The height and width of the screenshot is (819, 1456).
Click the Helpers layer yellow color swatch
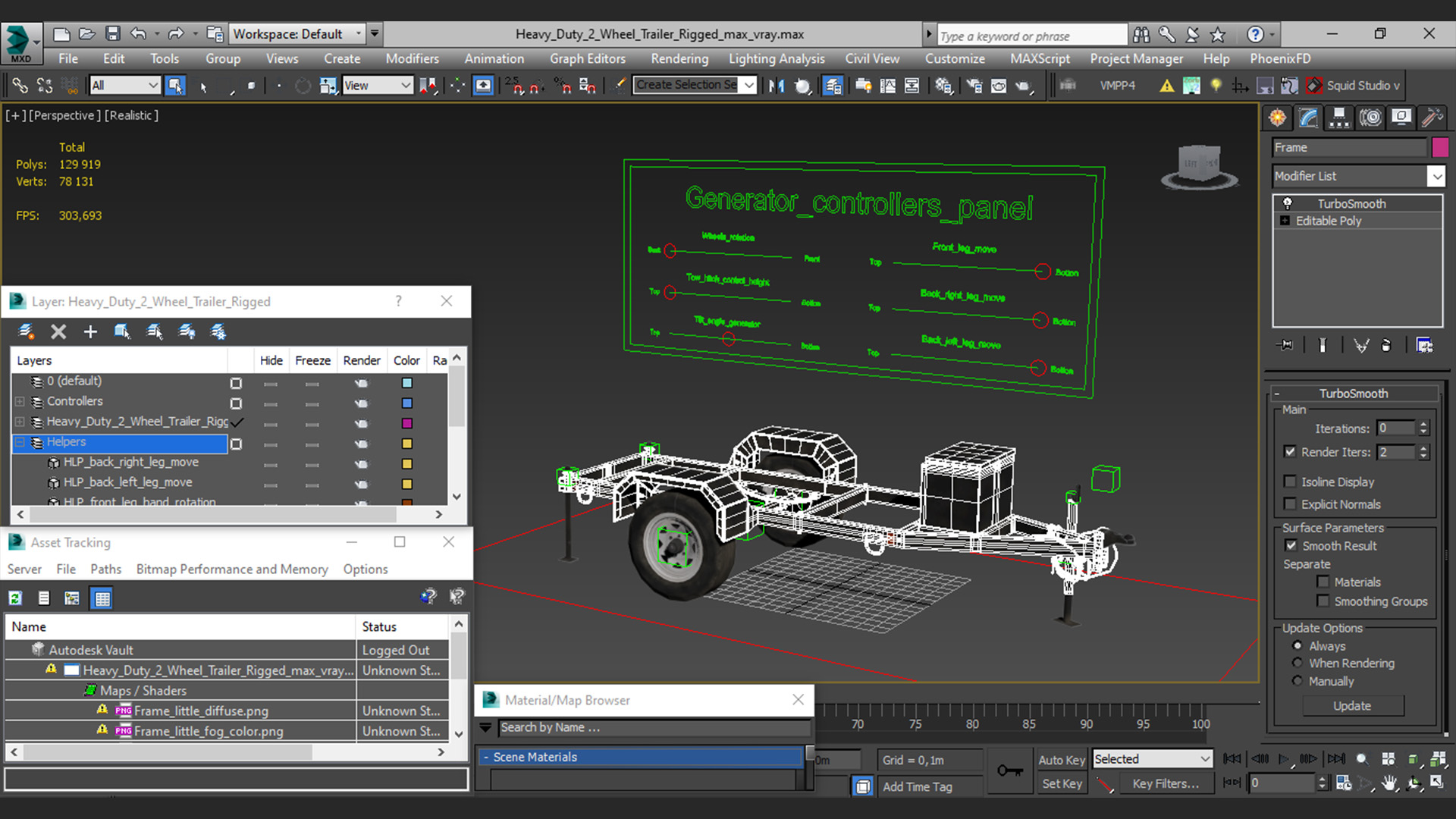(x=407, y=443)
